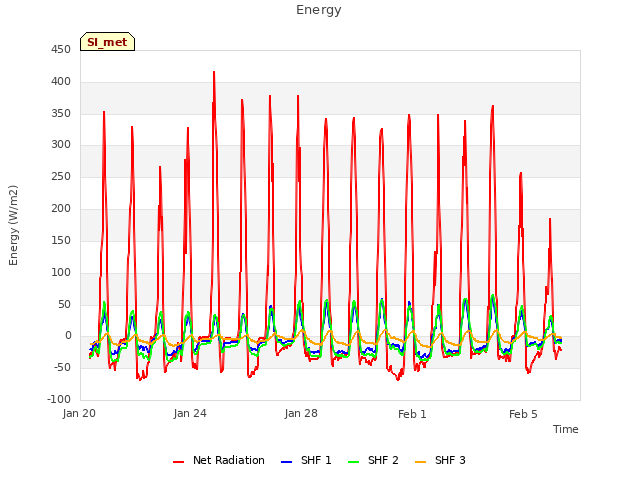Click the Energy chart title

coord(318,10)
